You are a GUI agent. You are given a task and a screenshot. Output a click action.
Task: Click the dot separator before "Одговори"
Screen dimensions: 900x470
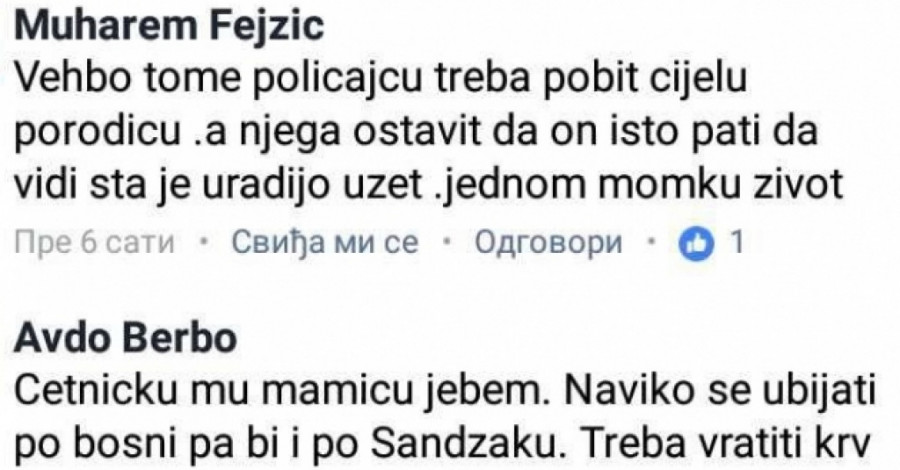tap(447, 242)
